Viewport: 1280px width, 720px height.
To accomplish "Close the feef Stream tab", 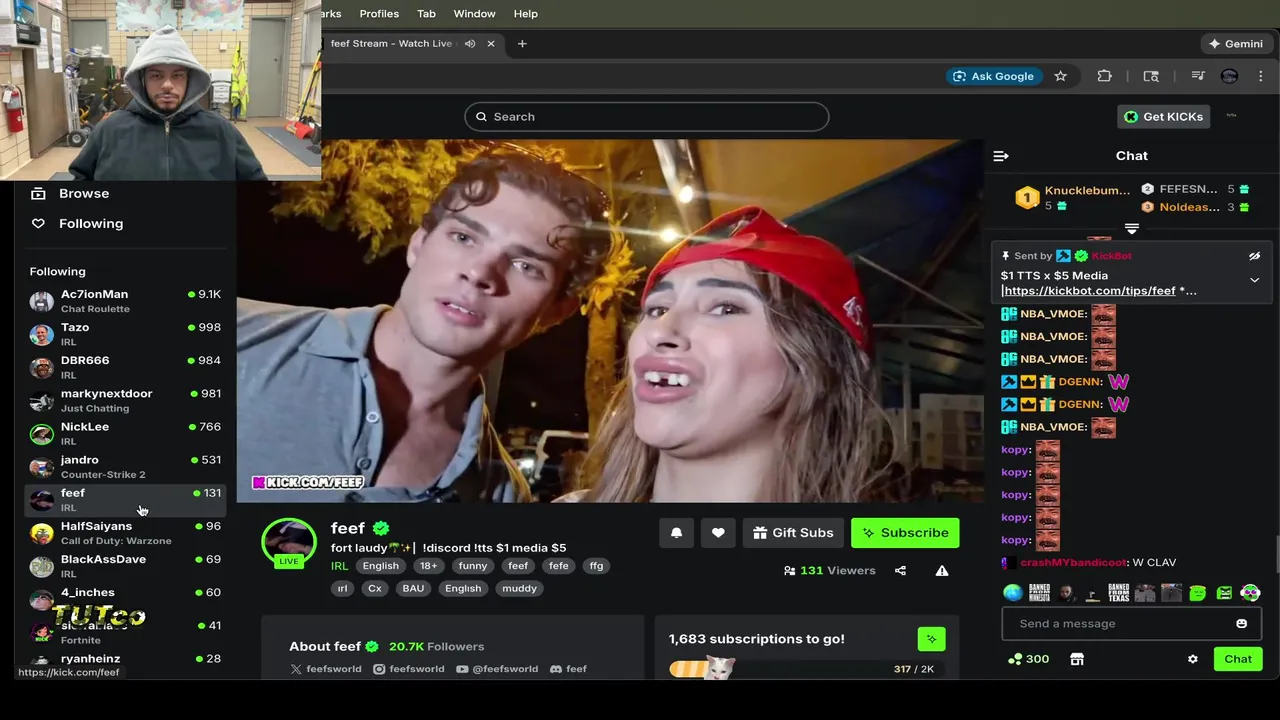I will tap(491, 44).
